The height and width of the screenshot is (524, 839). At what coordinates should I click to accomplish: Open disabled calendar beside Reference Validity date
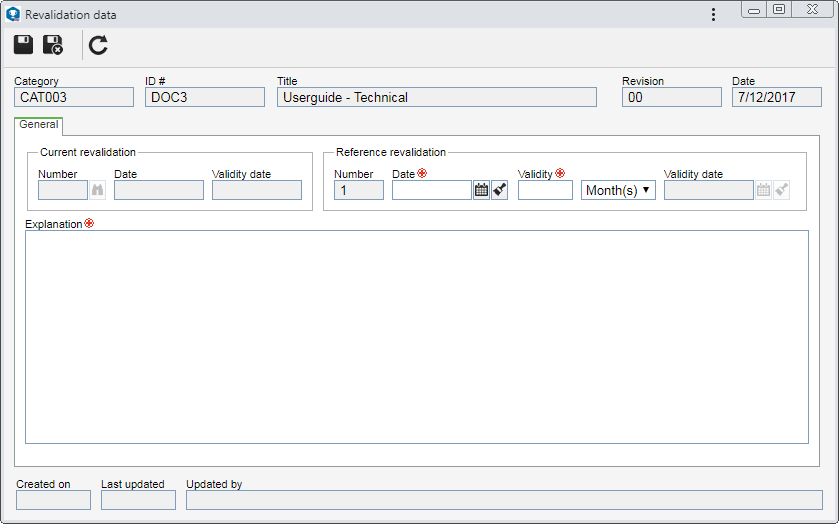click(x=763, y=190)
